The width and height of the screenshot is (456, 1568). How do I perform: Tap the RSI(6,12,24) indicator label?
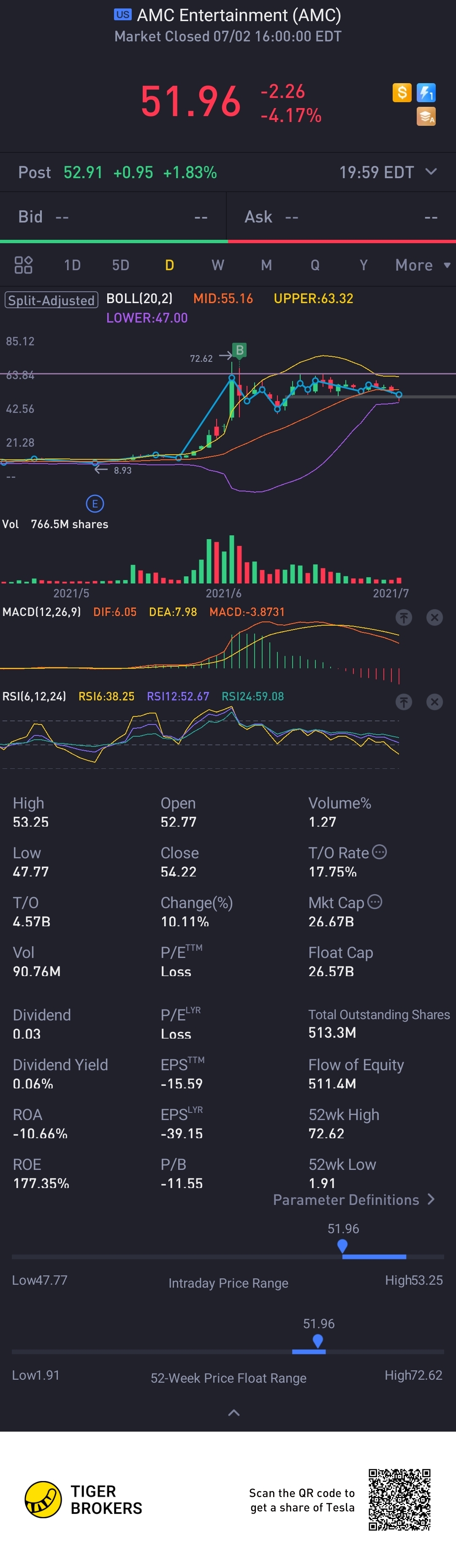click(x=34, y=696)
